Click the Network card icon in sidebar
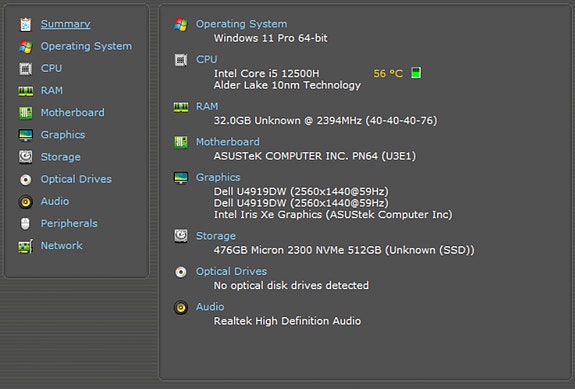575x389 pixels. coord(26,246)
